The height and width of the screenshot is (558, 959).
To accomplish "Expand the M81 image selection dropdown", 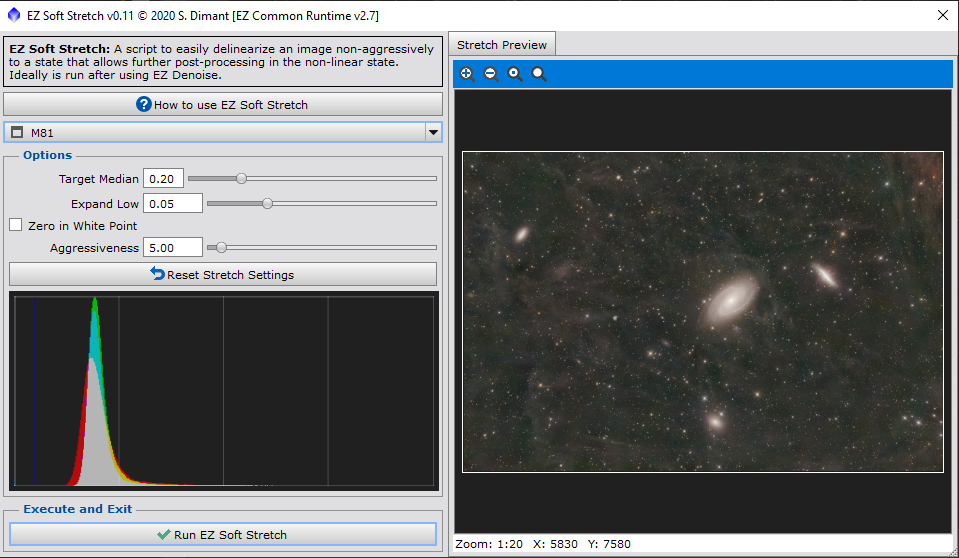I will tap(433, 132).
